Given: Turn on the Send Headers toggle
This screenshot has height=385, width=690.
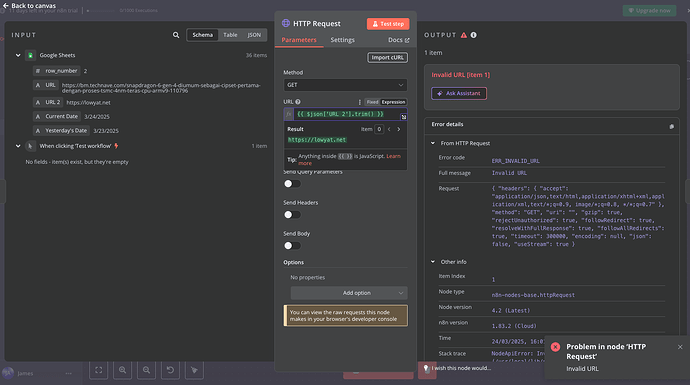Looking at the screenshot, I should [x=292, y=215].
